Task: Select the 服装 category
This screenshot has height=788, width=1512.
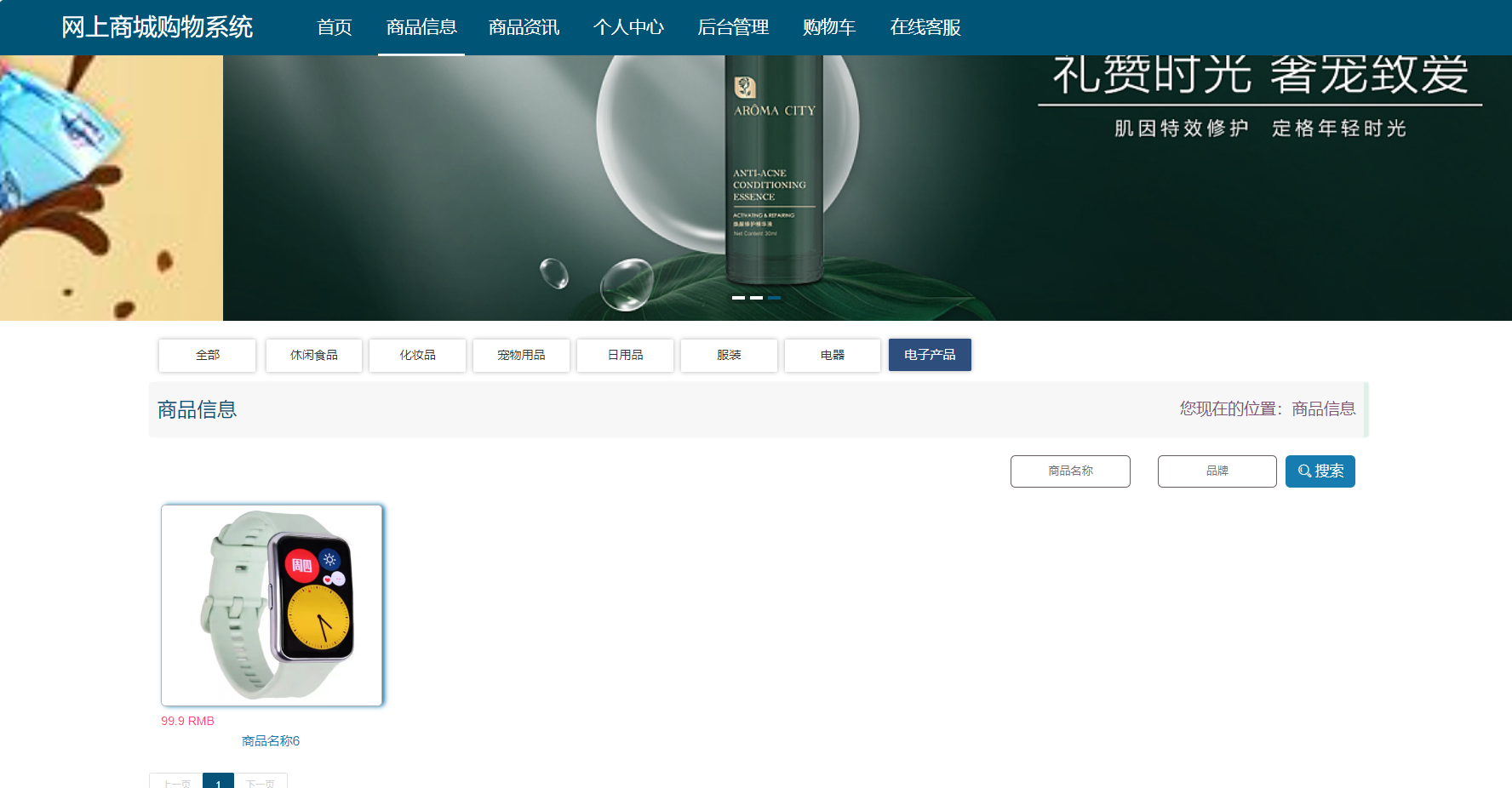Action: tap(729, 355)
